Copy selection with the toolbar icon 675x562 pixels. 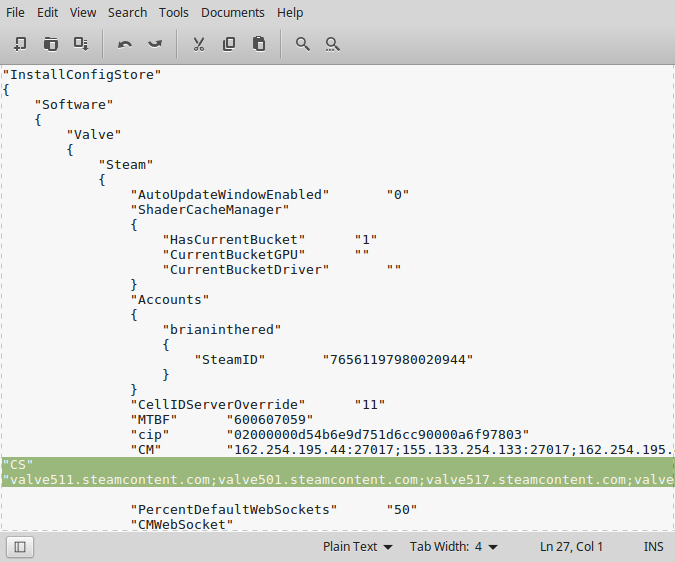pyautogui.click(x=229, y=44)
